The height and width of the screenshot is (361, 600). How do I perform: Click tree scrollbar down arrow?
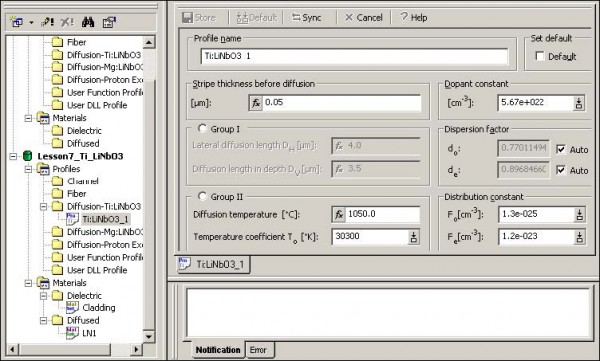click(149, 336)
